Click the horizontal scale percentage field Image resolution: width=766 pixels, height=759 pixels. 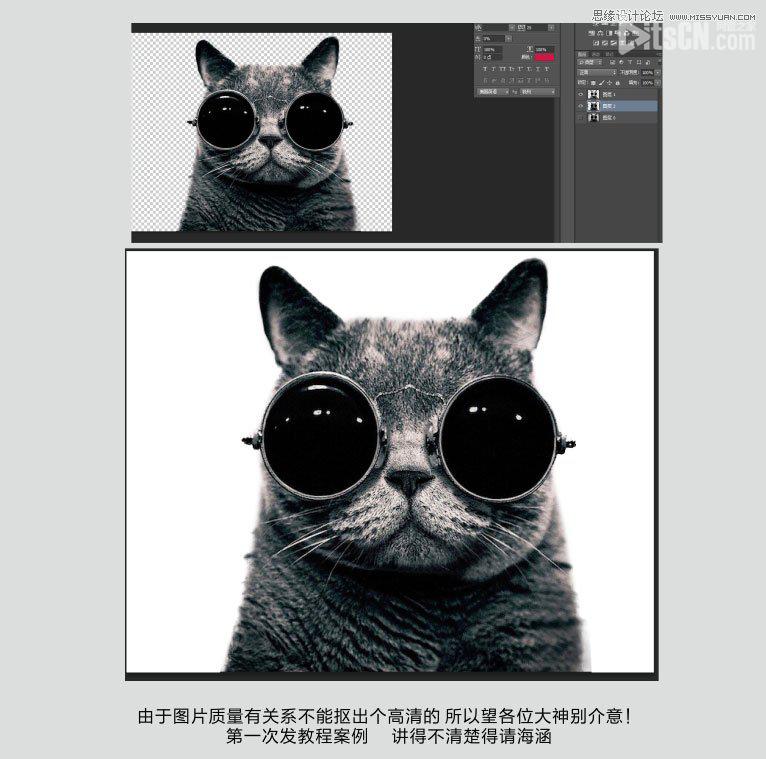pos(545,49)
